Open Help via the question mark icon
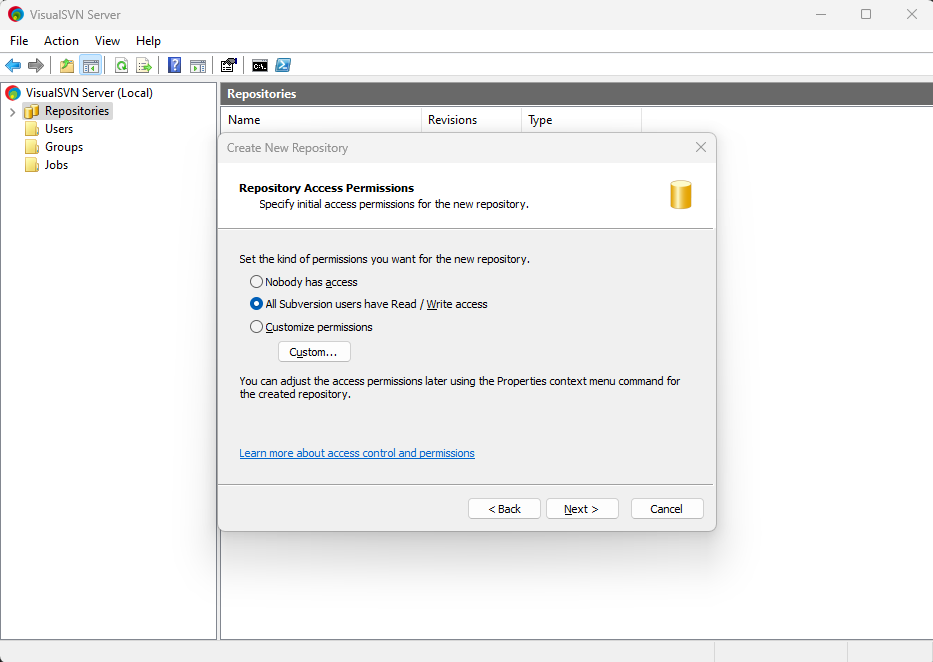 coord(175,66)
